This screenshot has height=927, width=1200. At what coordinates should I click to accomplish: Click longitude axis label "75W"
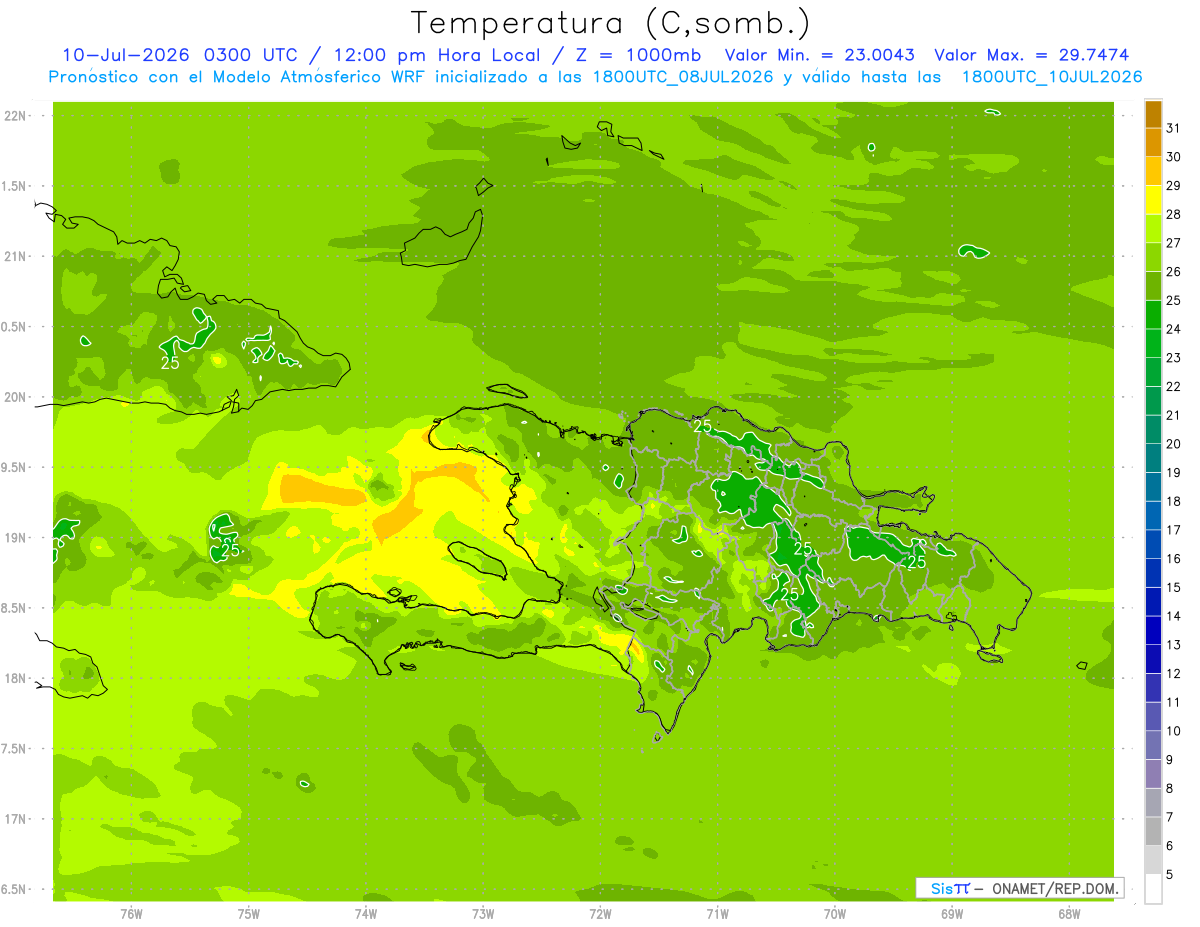pos(249,913)
